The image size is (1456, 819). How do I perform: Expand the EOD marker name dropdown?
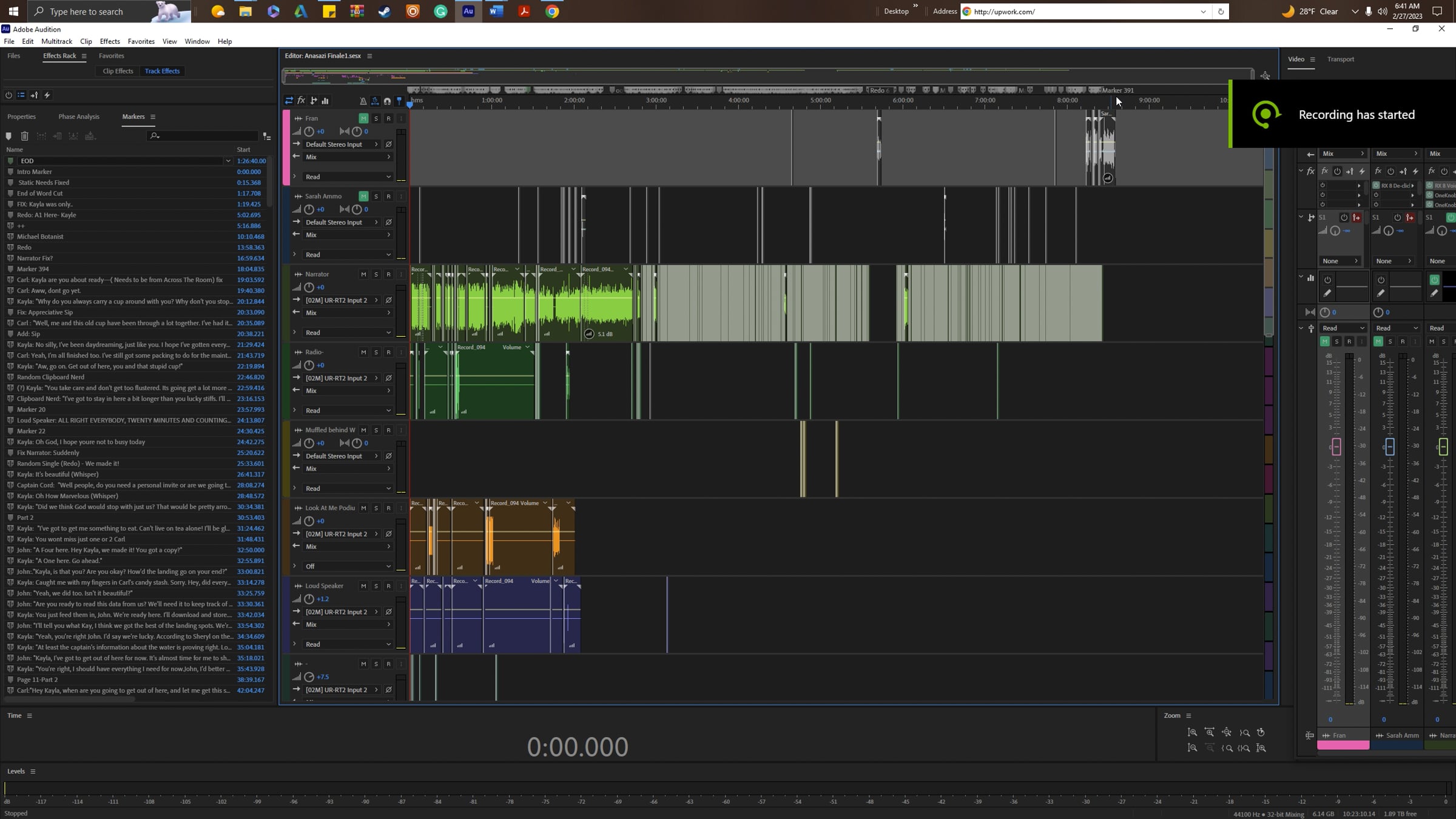click(x=228, y=161)
